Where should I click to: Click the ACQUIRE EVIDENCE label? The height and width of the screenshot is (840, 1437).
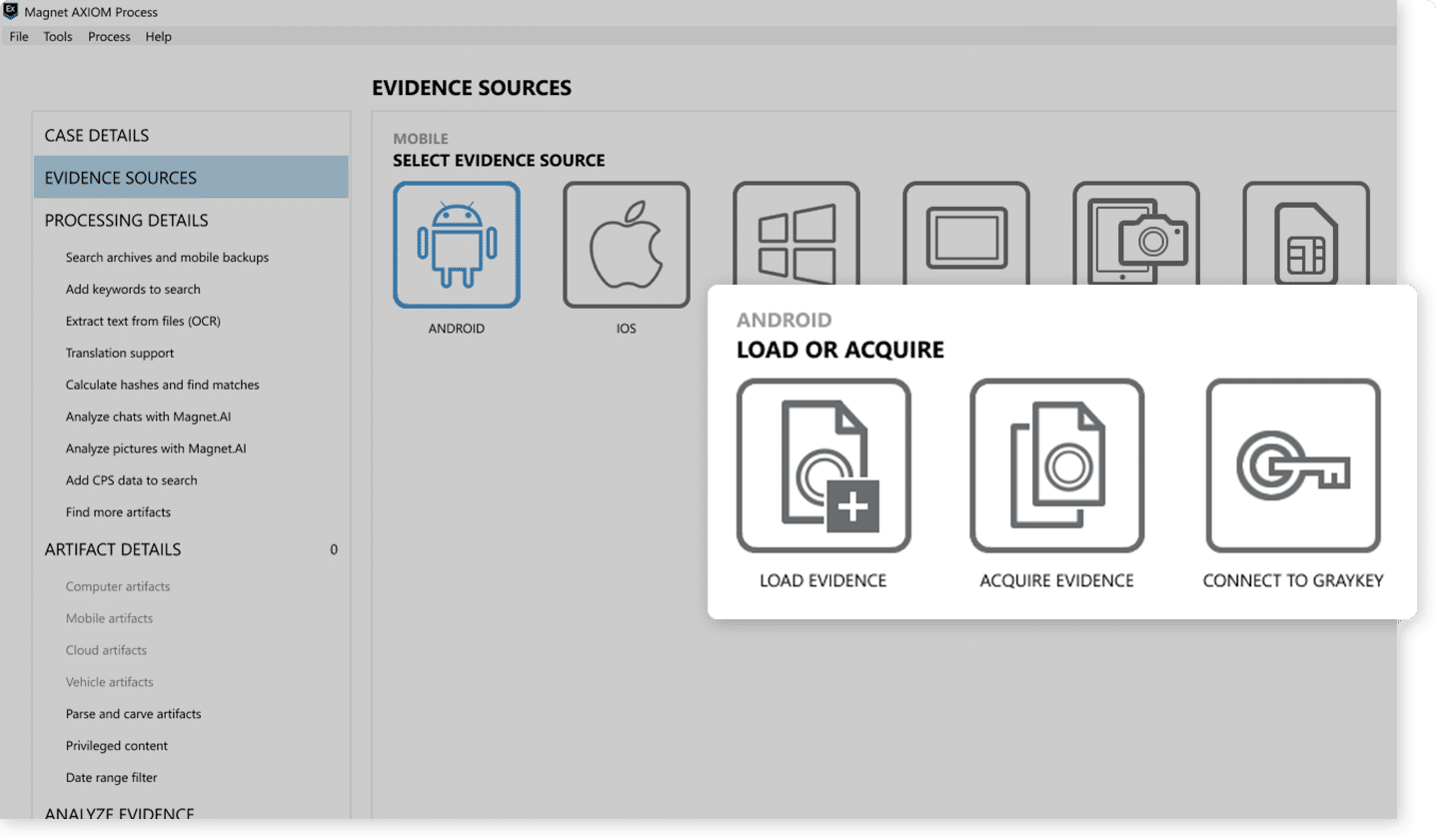pos(1057,580)
